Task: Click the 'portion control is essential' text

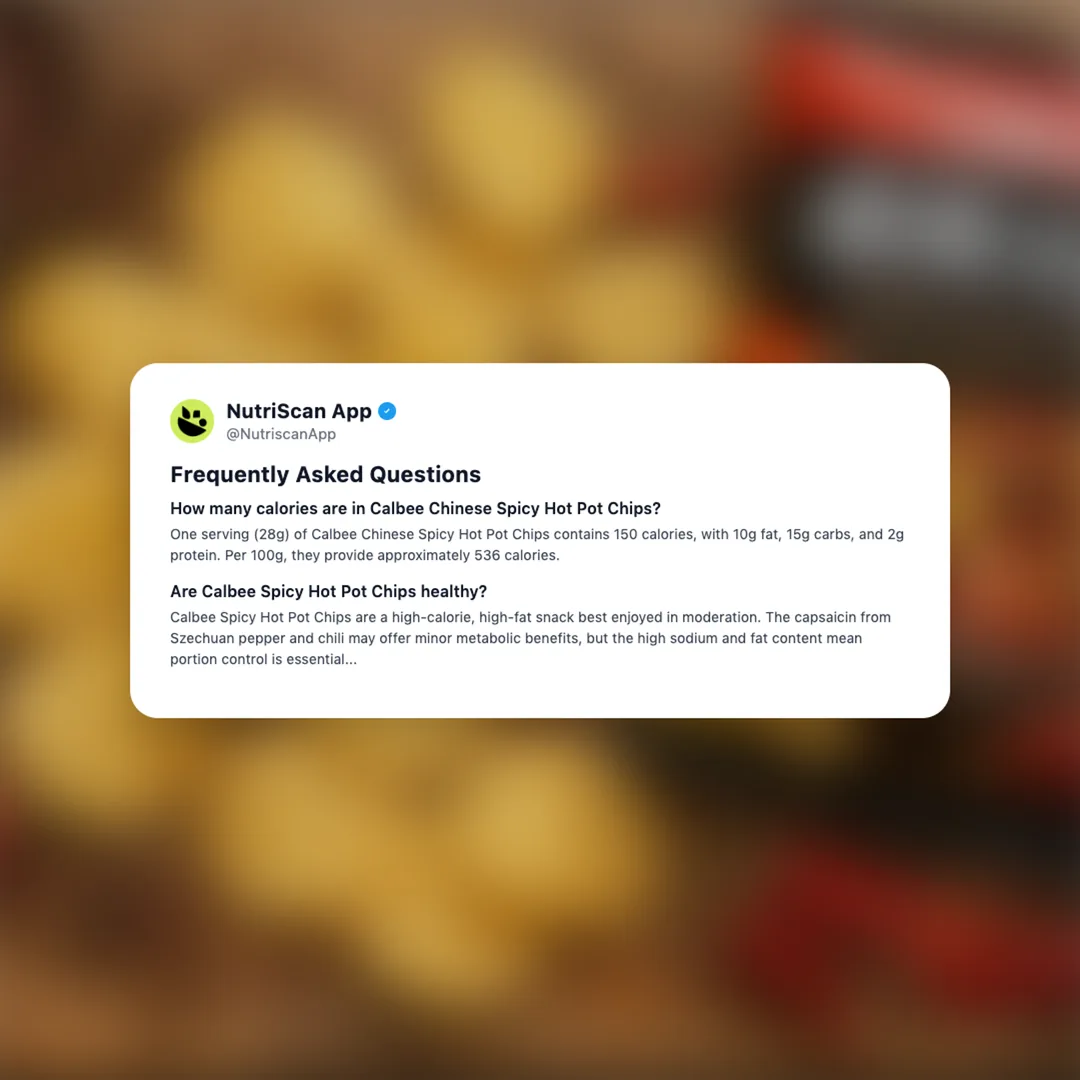Action: pos(258,660)
